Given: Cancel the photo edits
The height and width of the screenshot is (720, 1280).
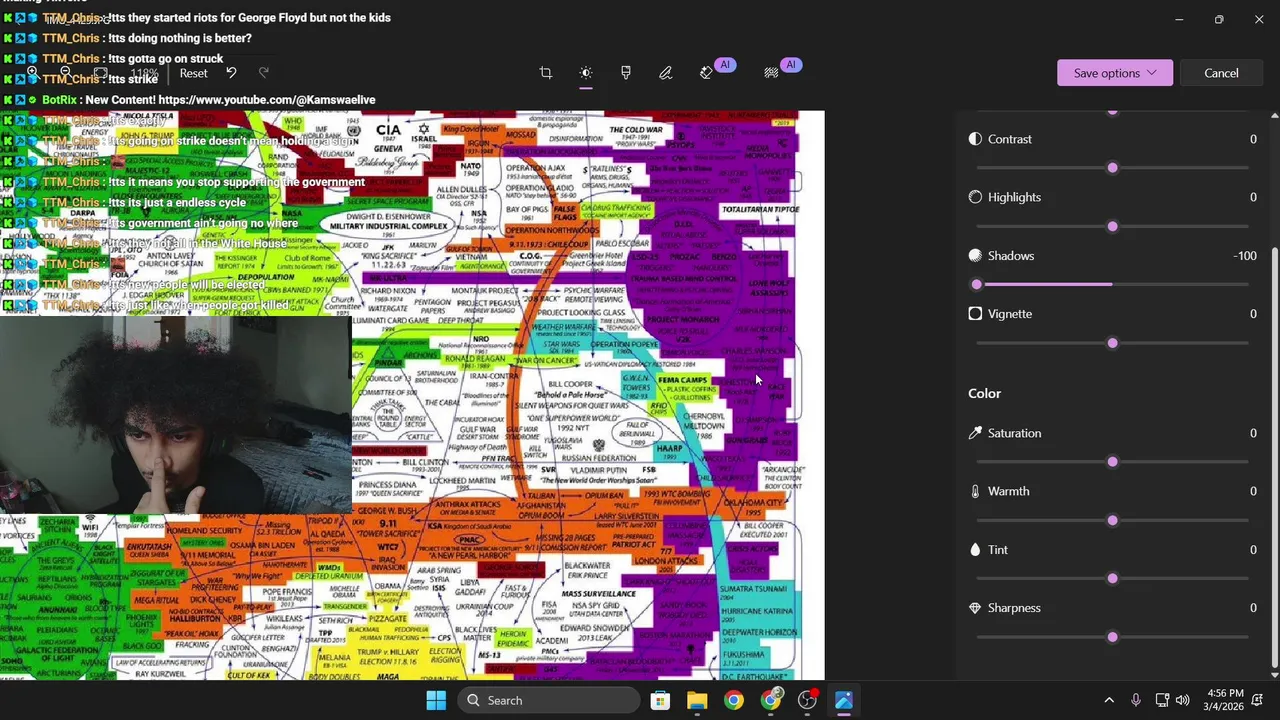Looking at the screenshot, I should coord(1221,73).
